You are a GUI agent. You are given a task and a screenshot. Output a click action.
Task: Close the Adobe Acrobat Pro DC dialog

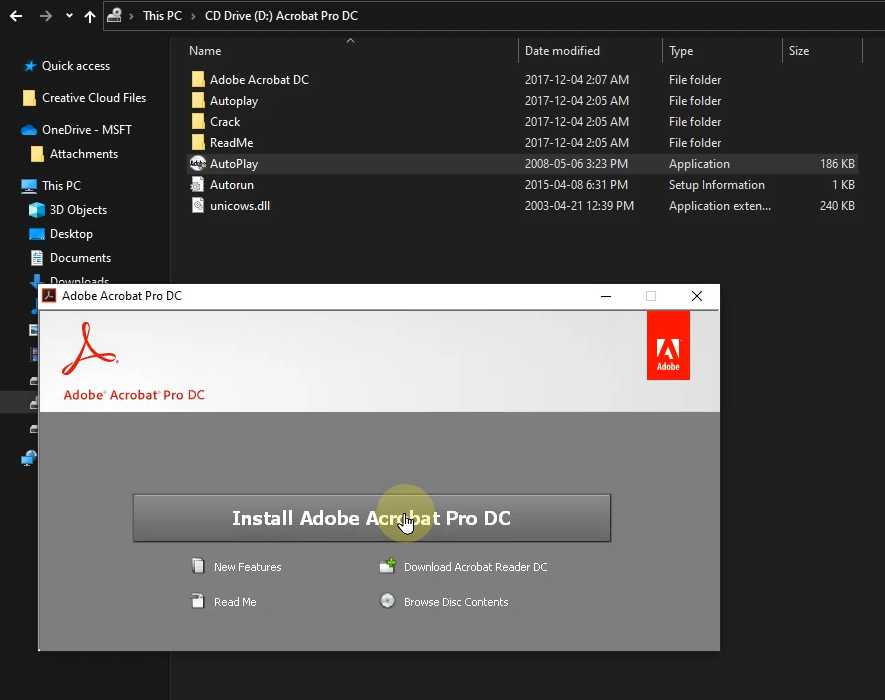tap(697, 296)
